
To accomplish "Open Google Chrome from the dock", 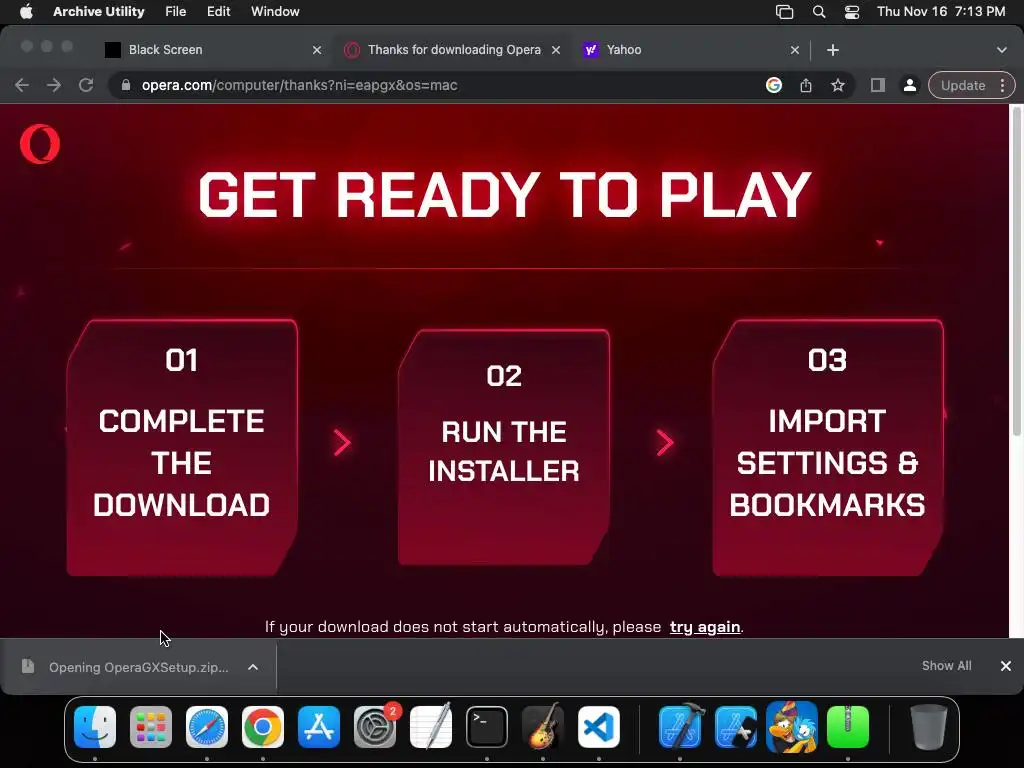I will [263, 727].
